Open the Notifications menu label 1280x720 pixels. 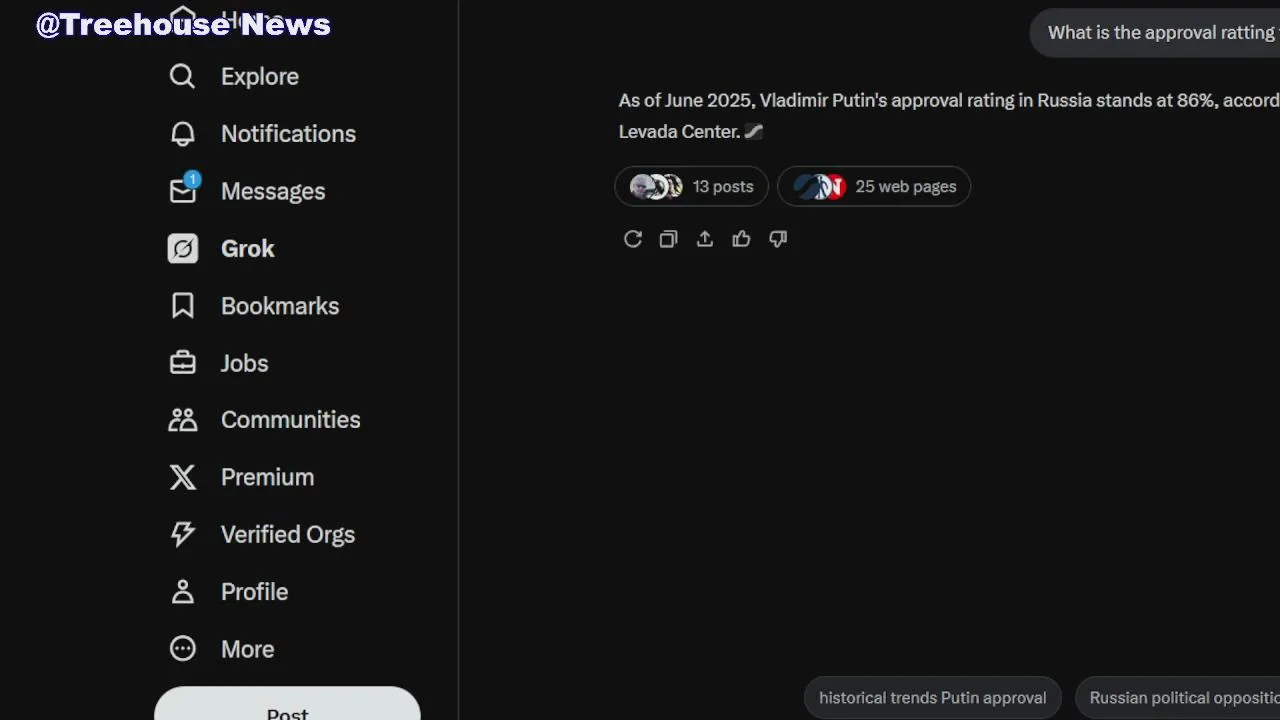[x=288, y=134]
